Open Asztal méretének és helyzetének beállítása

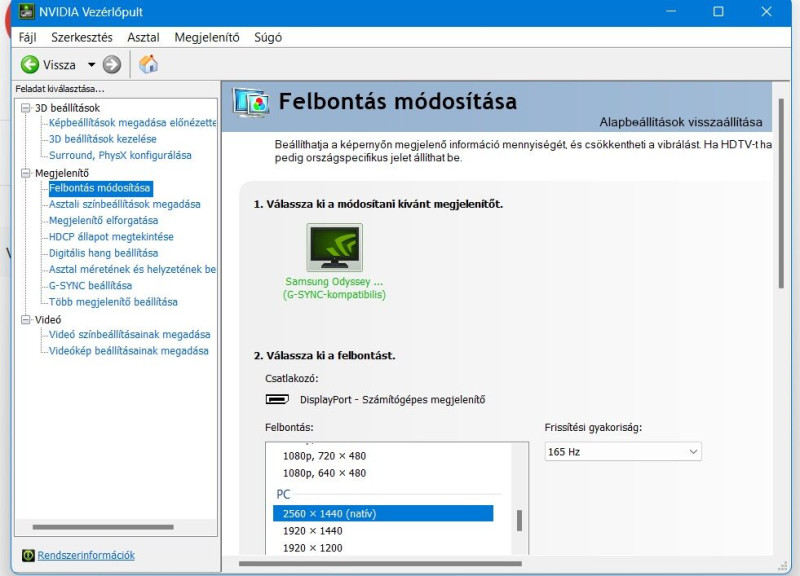(132, 269)
